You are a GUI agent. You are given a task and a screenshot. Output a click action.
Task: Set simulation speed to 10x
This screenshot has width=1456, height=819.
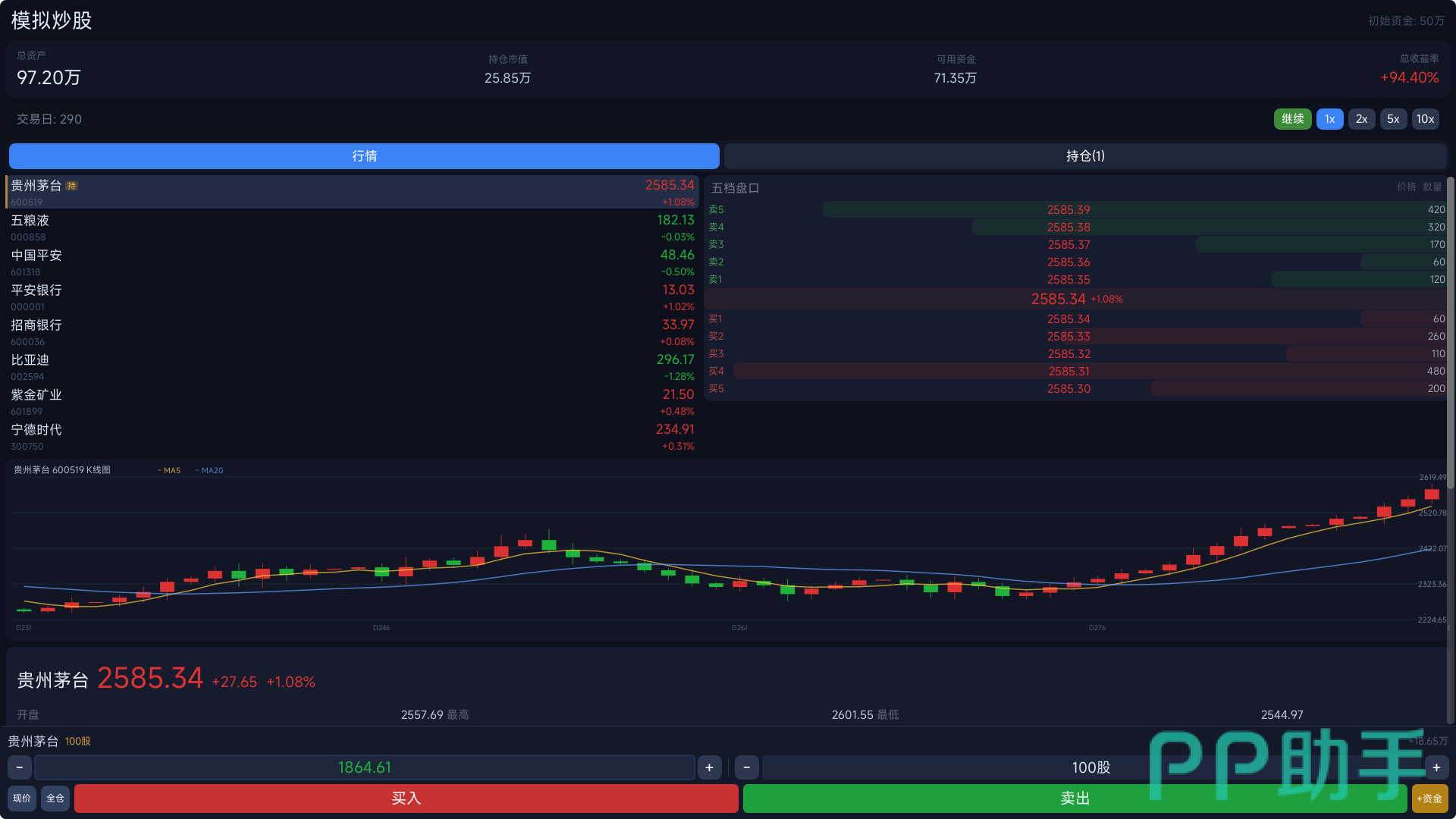click(x=1425, y=119)
